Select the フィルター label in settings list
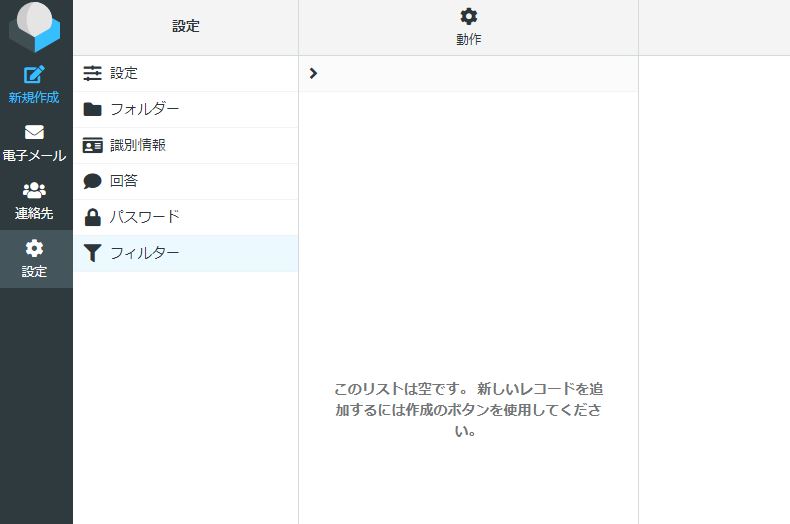The image size is (790, 524). point(145,253)
